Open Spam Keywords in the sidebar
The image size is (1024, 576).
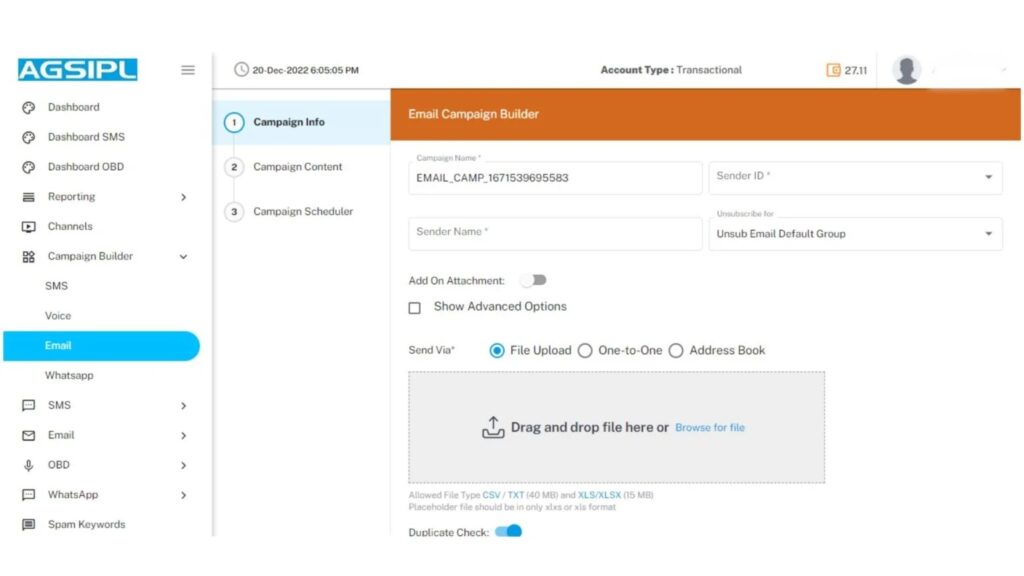pyautogui.click(x=86, y=524)
